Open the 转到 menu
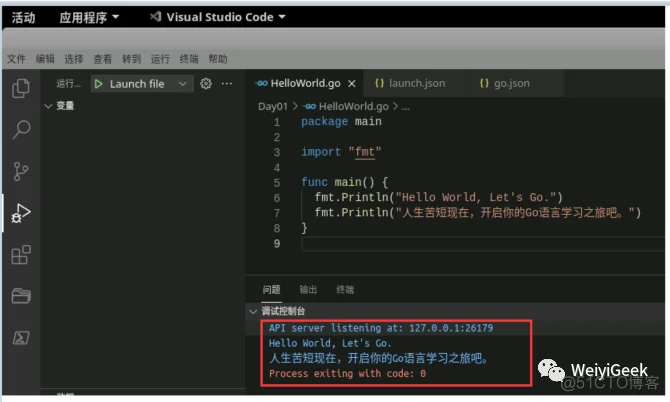670x402 pixels. 131,59
